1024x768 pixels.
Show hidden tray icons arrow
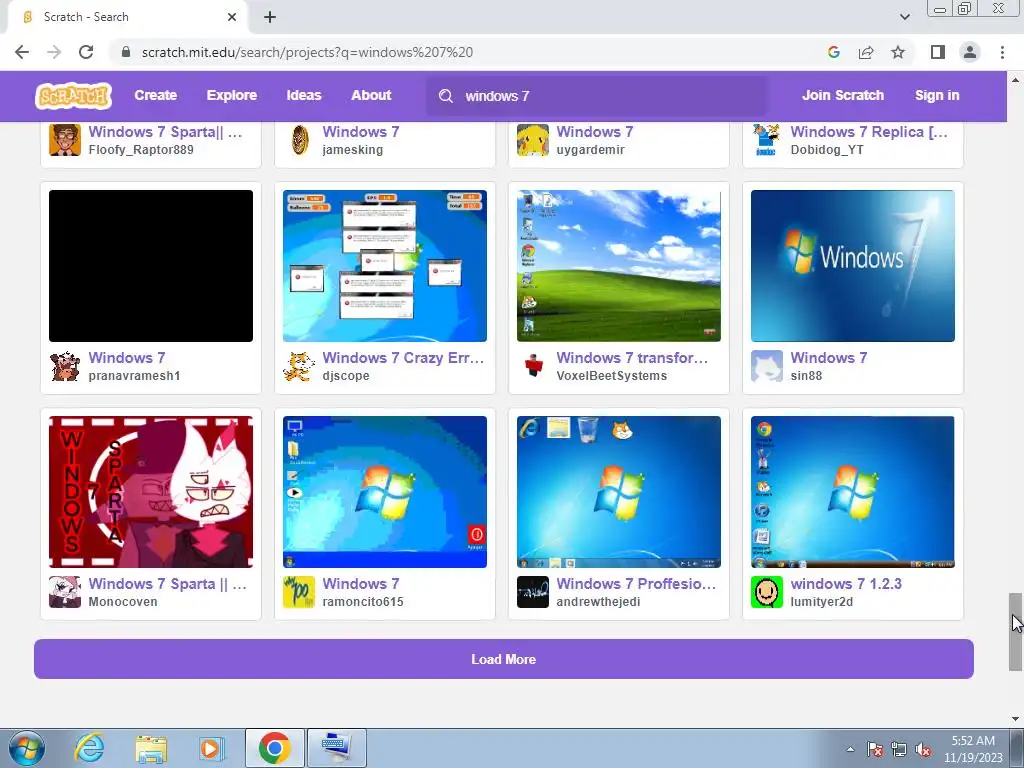tap(850, 749)
